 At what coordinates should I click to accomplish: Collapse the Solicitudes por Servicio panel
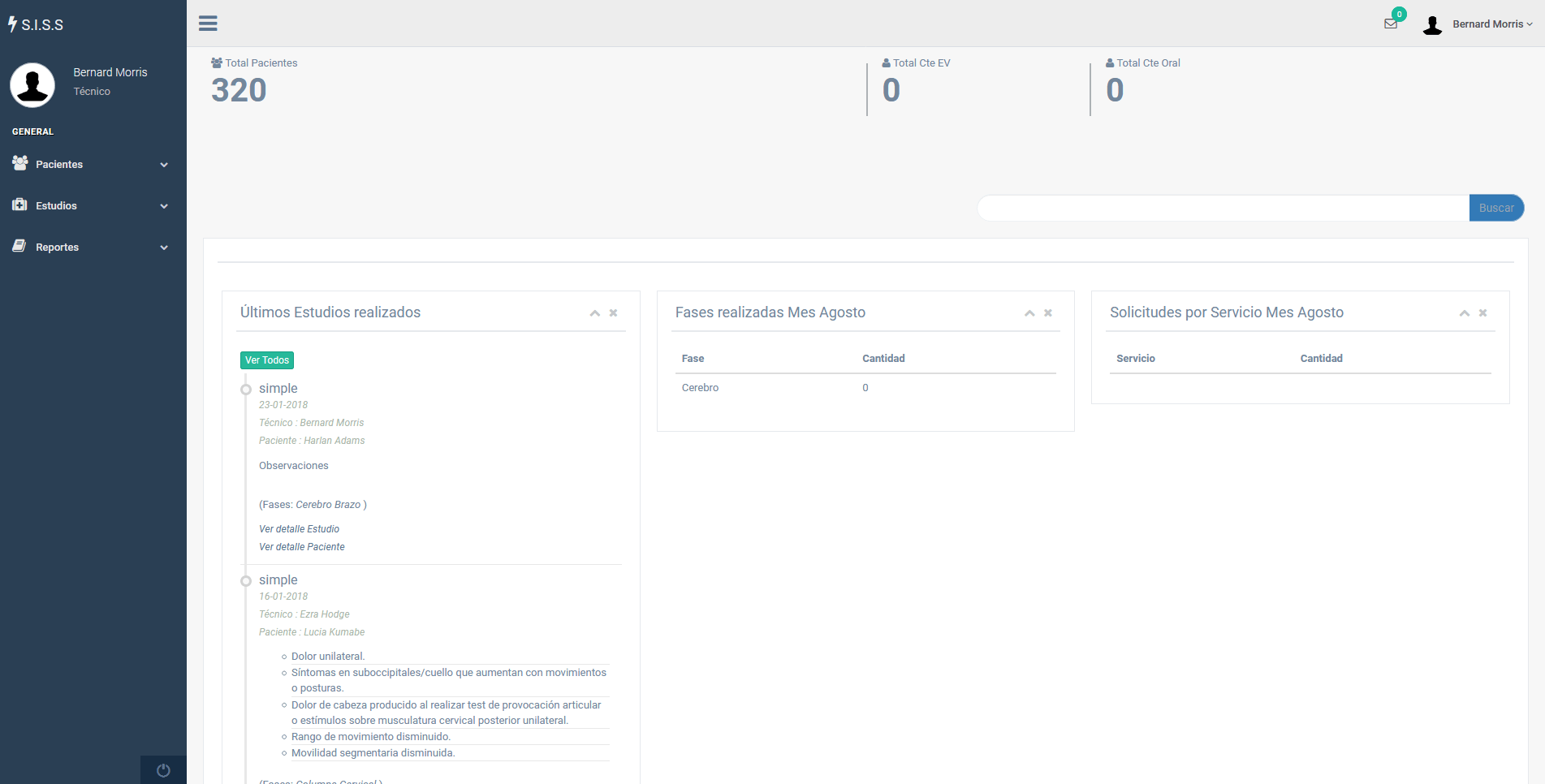tap(1464, 313)
